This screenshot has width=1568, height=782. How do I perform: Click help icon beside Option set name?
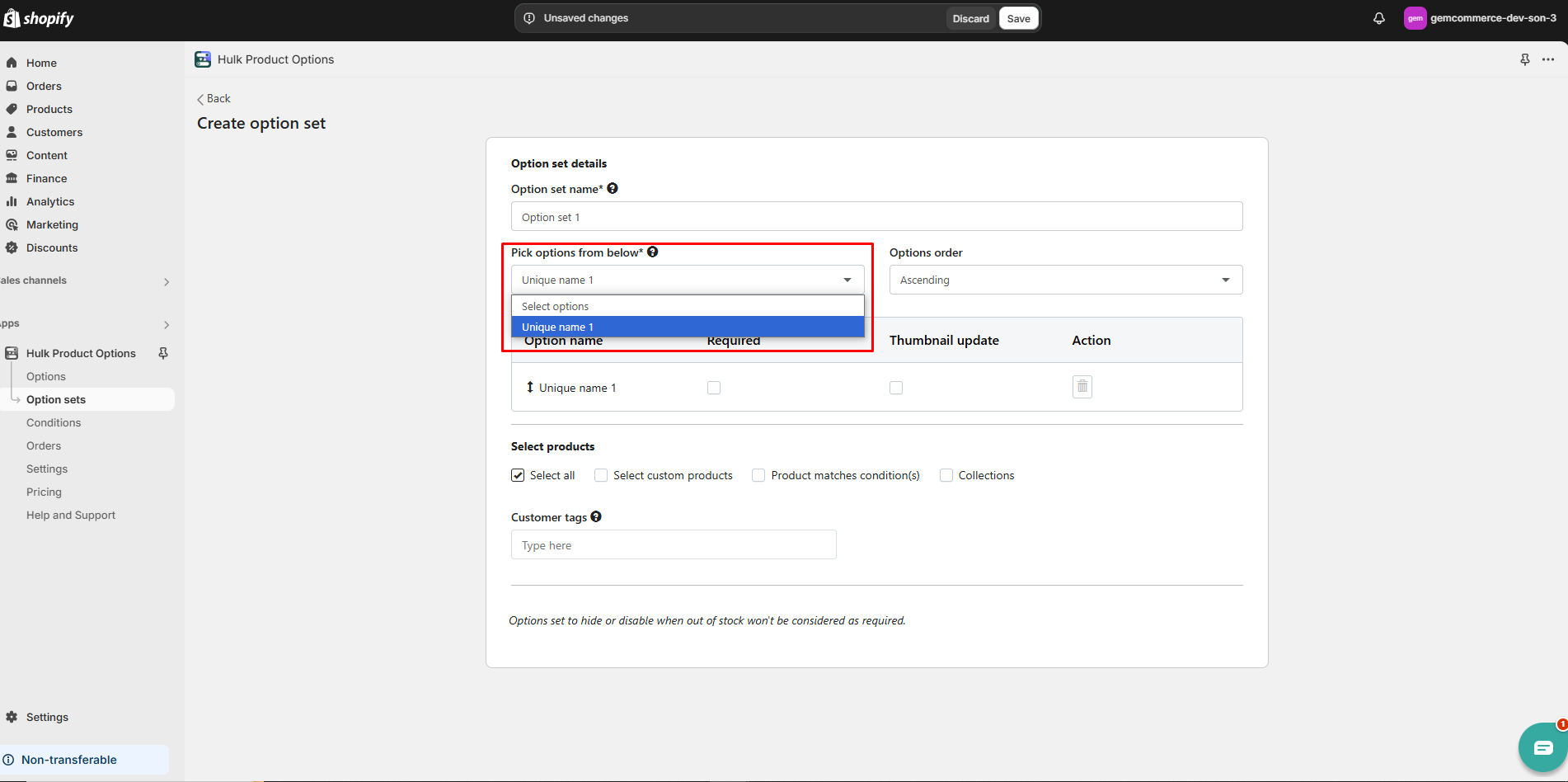pos(613,189)
